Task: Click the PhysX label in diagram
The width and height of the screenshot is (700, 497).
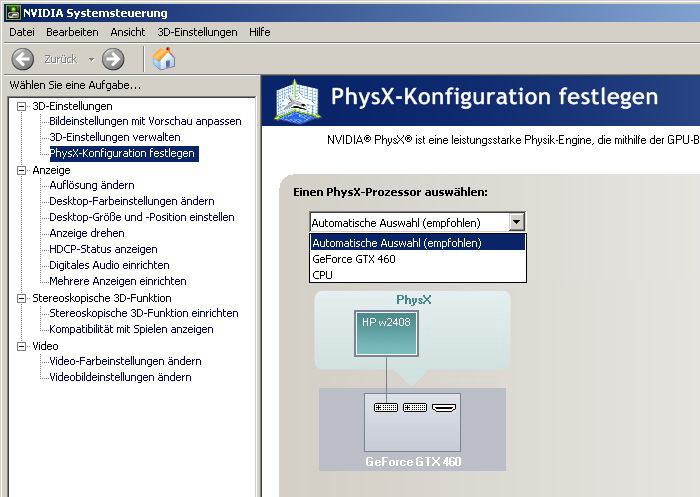Action: 414,300
